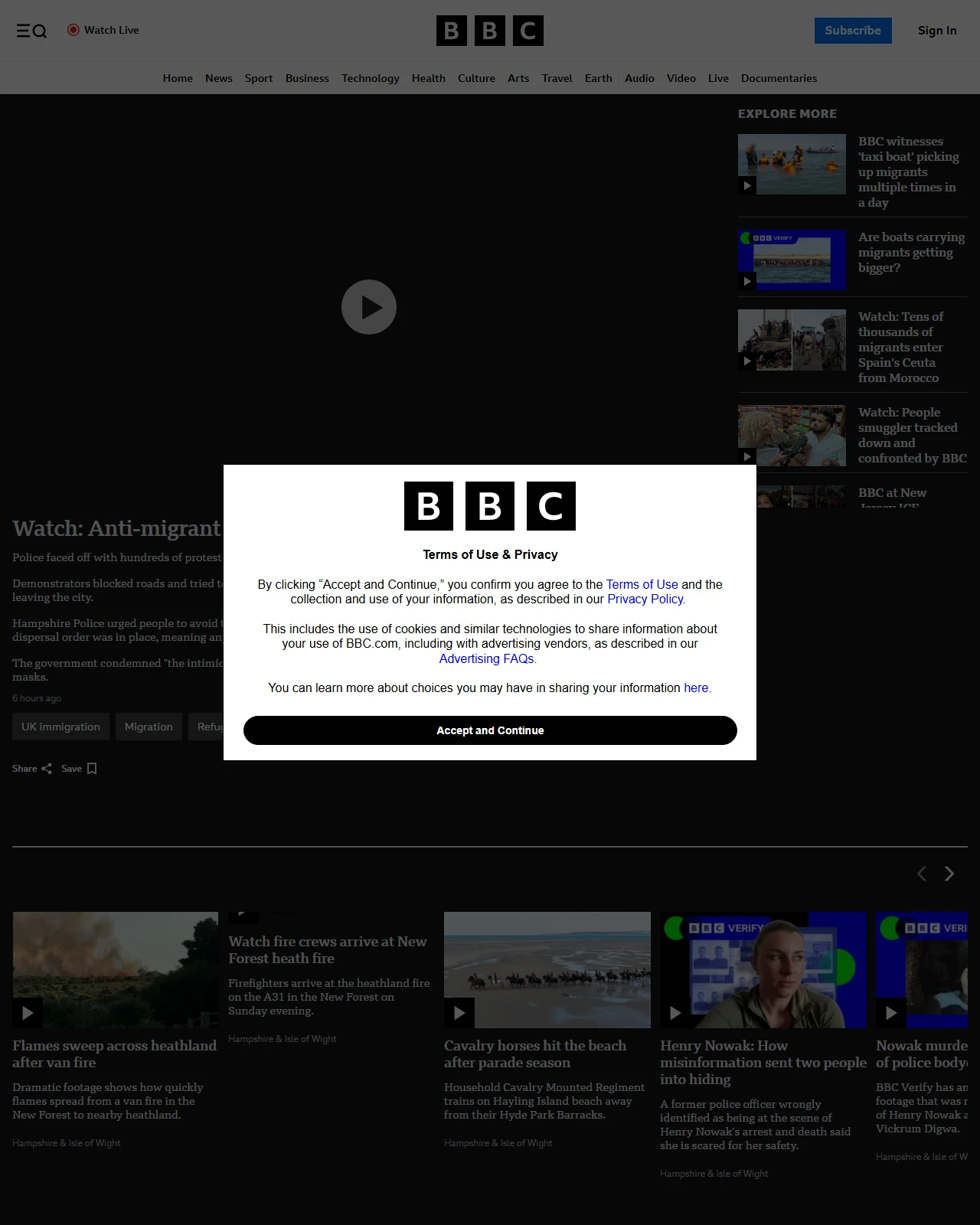Select the Migration tag
The image size is (980, 1225).
(149, 727)
